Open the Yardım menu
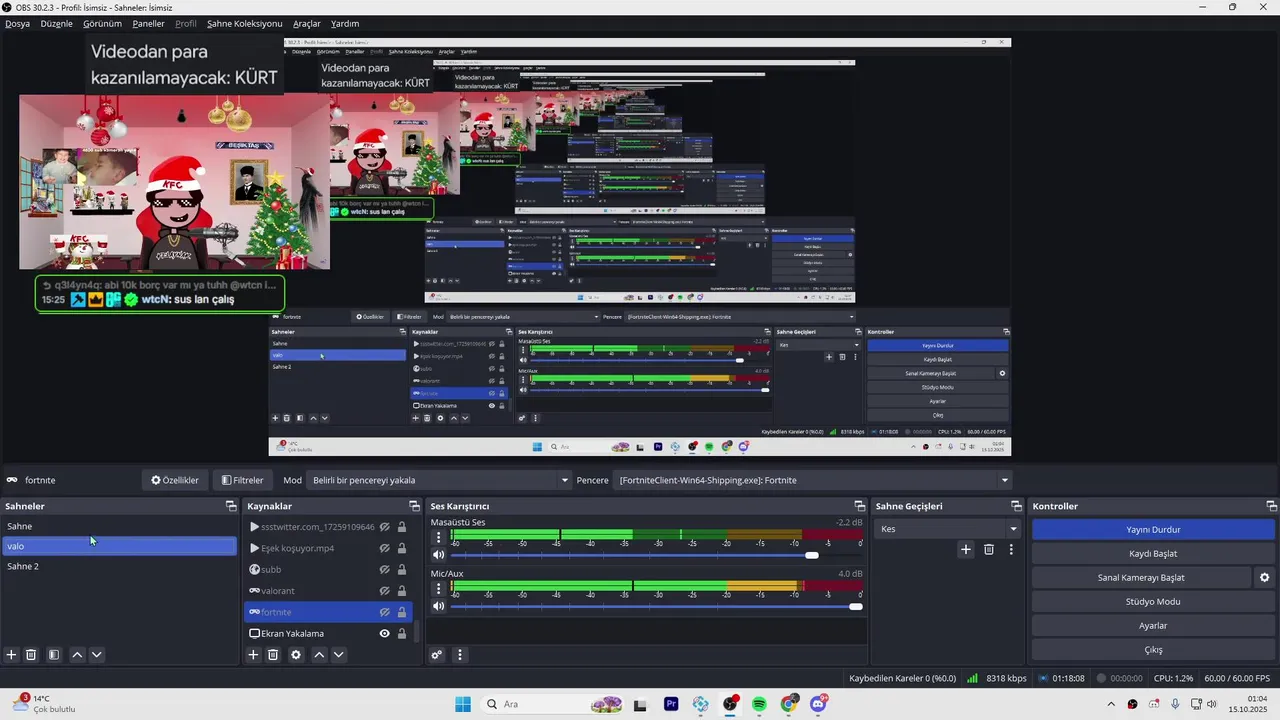 pos(345,23)
